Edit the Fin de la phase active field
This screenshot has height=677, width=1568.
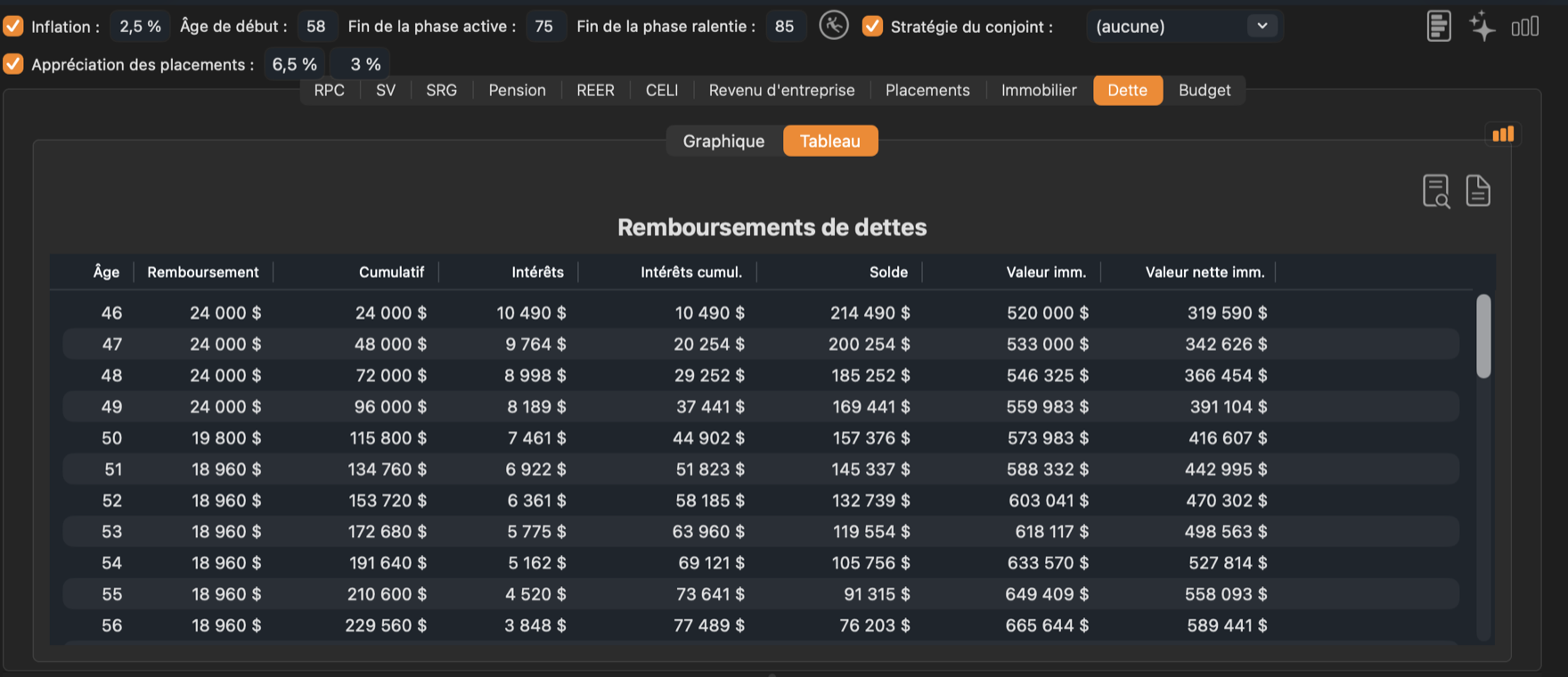point(544,26)
